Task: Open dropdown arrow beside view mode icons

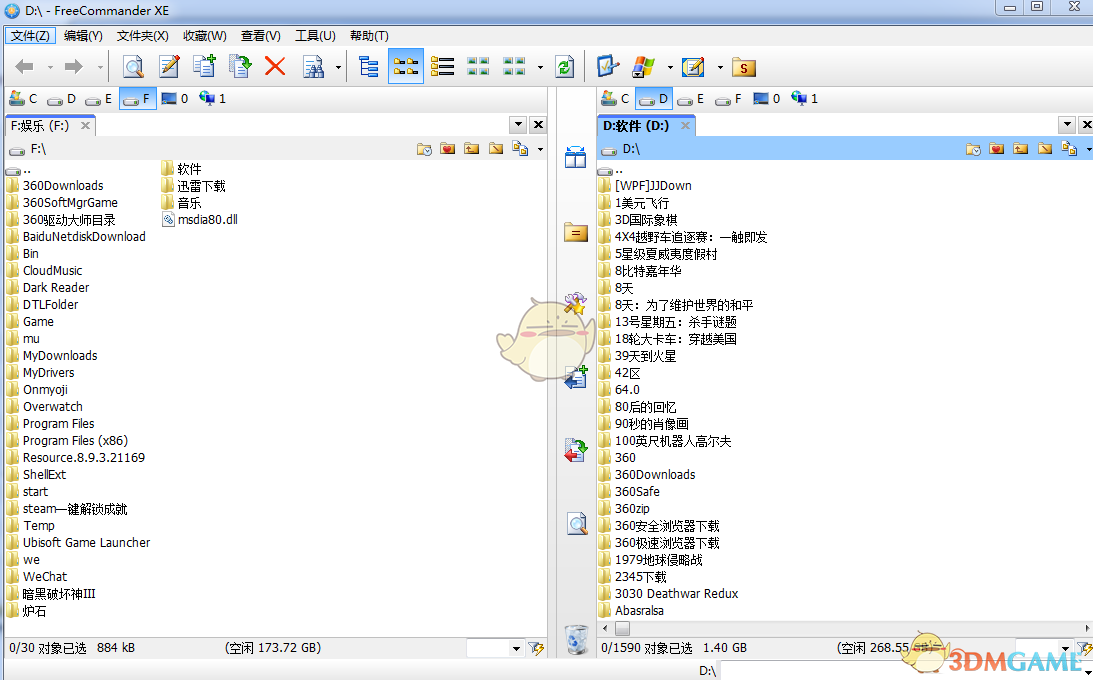Action: point(539,66)
